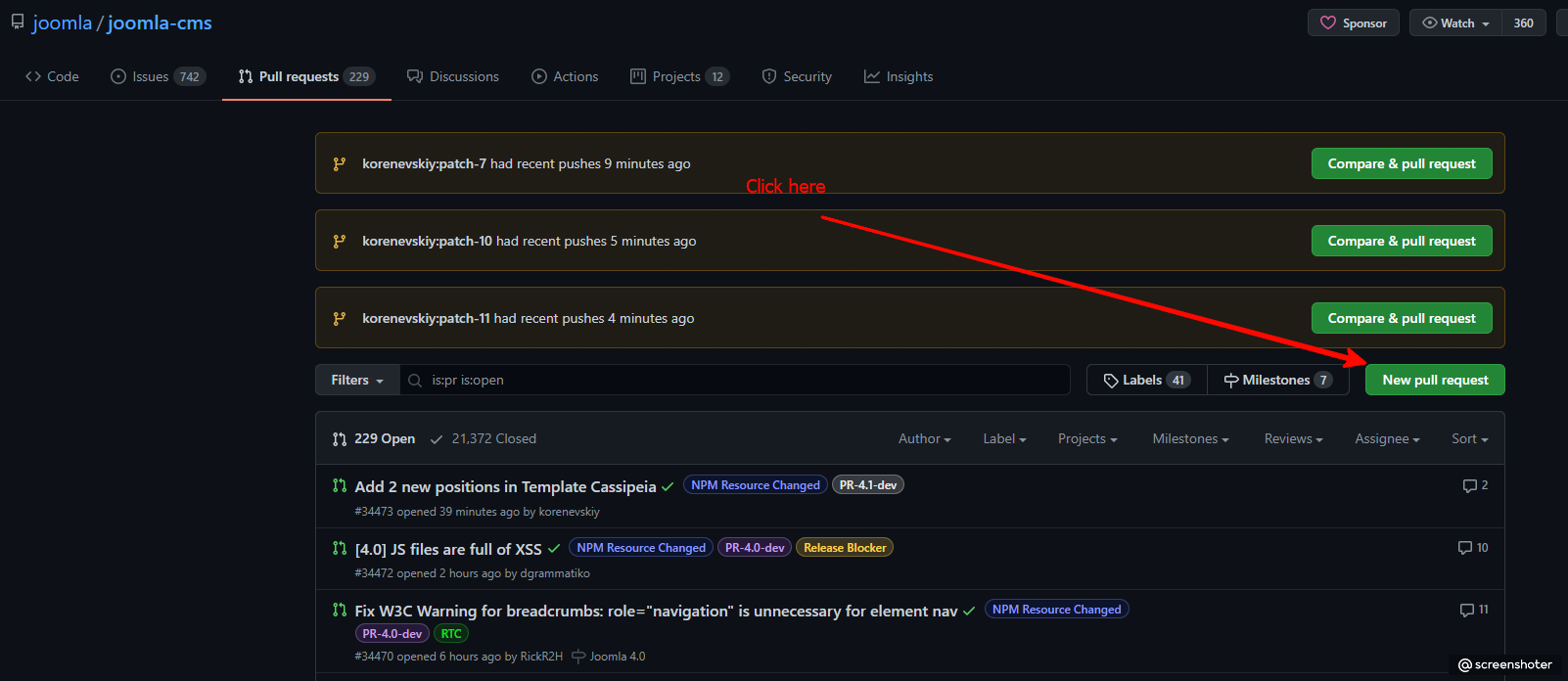Open the Insights tab
The height and width of the screenshot is (681, 1568).
[x=899, y=76]
